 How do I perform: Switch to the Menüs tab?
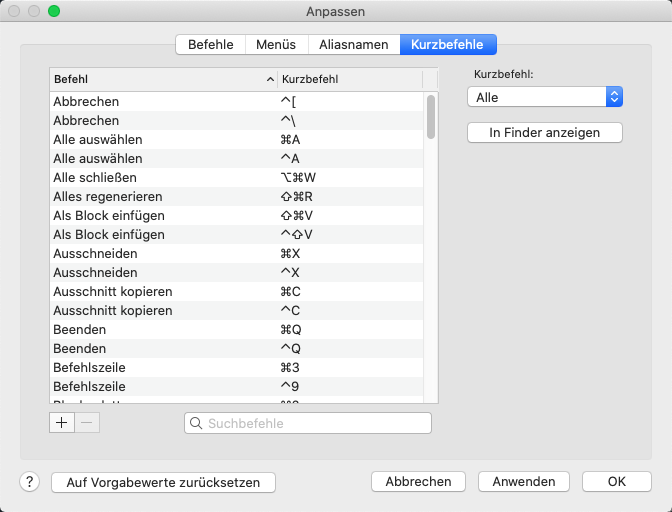click(275, 44)
